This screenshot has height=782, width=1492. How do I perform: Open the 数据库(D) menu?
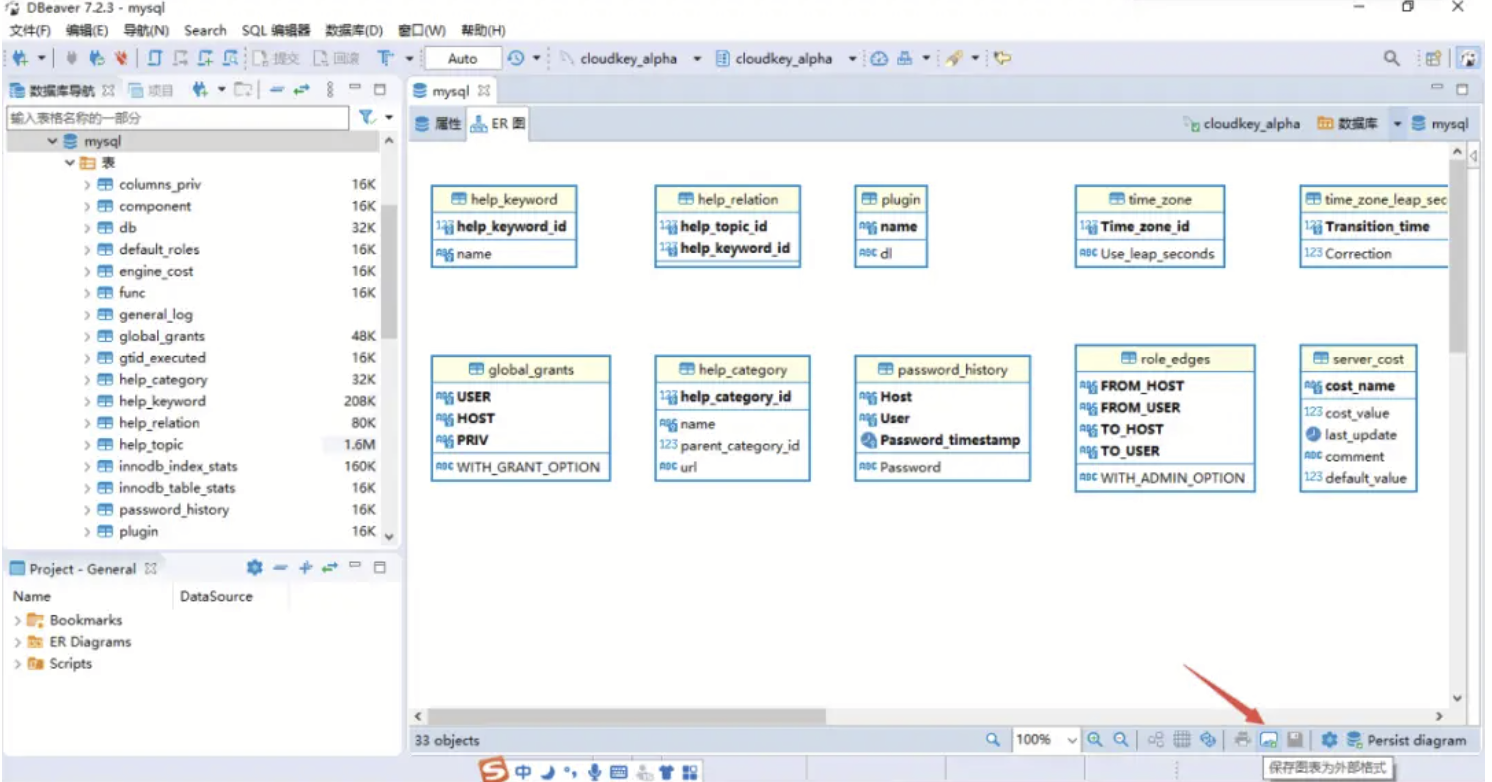(x=354, y=31)
